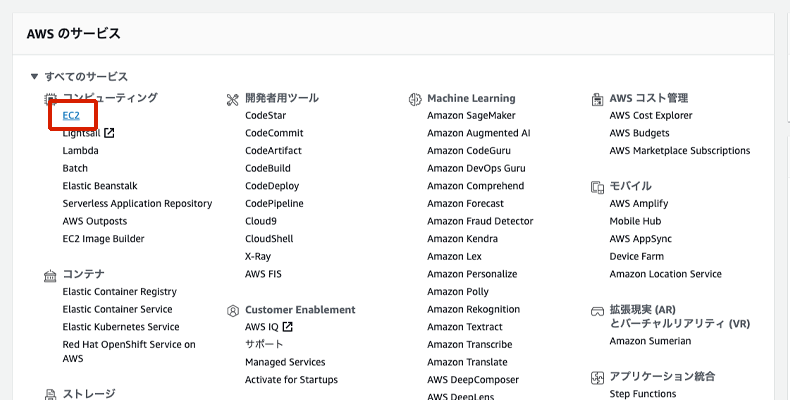Viewport: 790px width, 400px height.
Task: Open CodeArtifact
Action: click(274, 151)
